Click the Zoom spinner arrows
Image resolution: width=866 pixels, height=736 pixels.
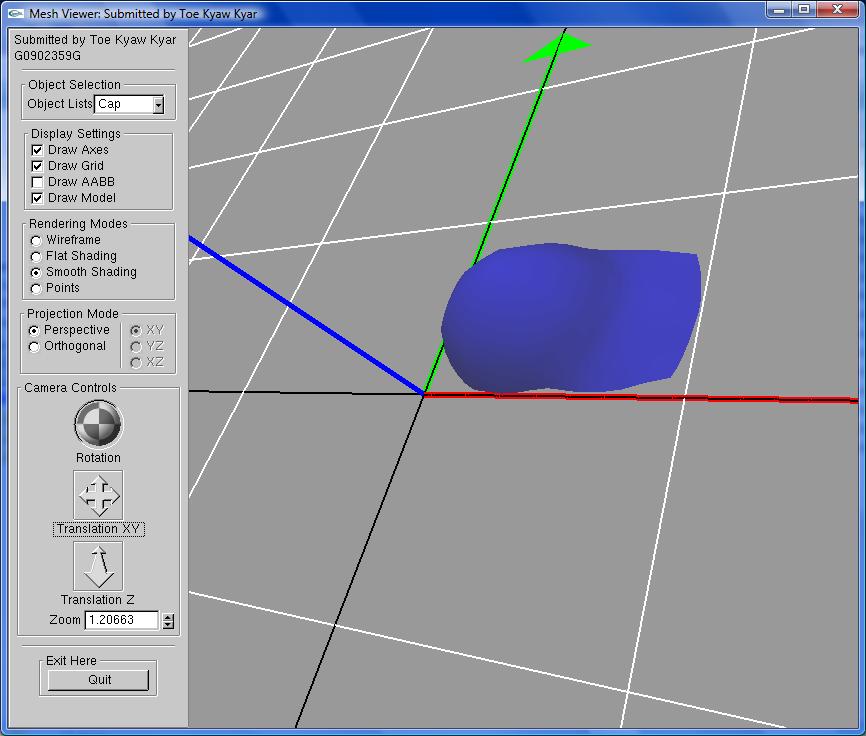click(168, 621)
